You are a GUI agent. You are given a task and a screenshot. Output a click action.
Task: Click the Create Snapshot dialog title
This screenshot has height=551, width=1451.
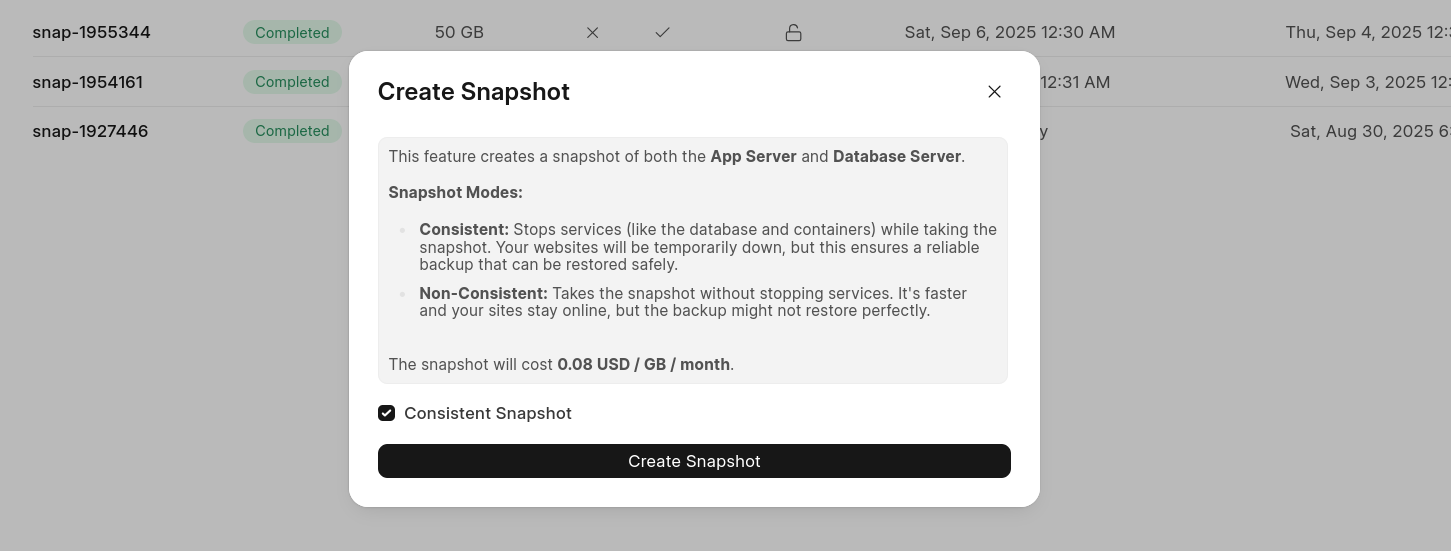click(473, 92)
